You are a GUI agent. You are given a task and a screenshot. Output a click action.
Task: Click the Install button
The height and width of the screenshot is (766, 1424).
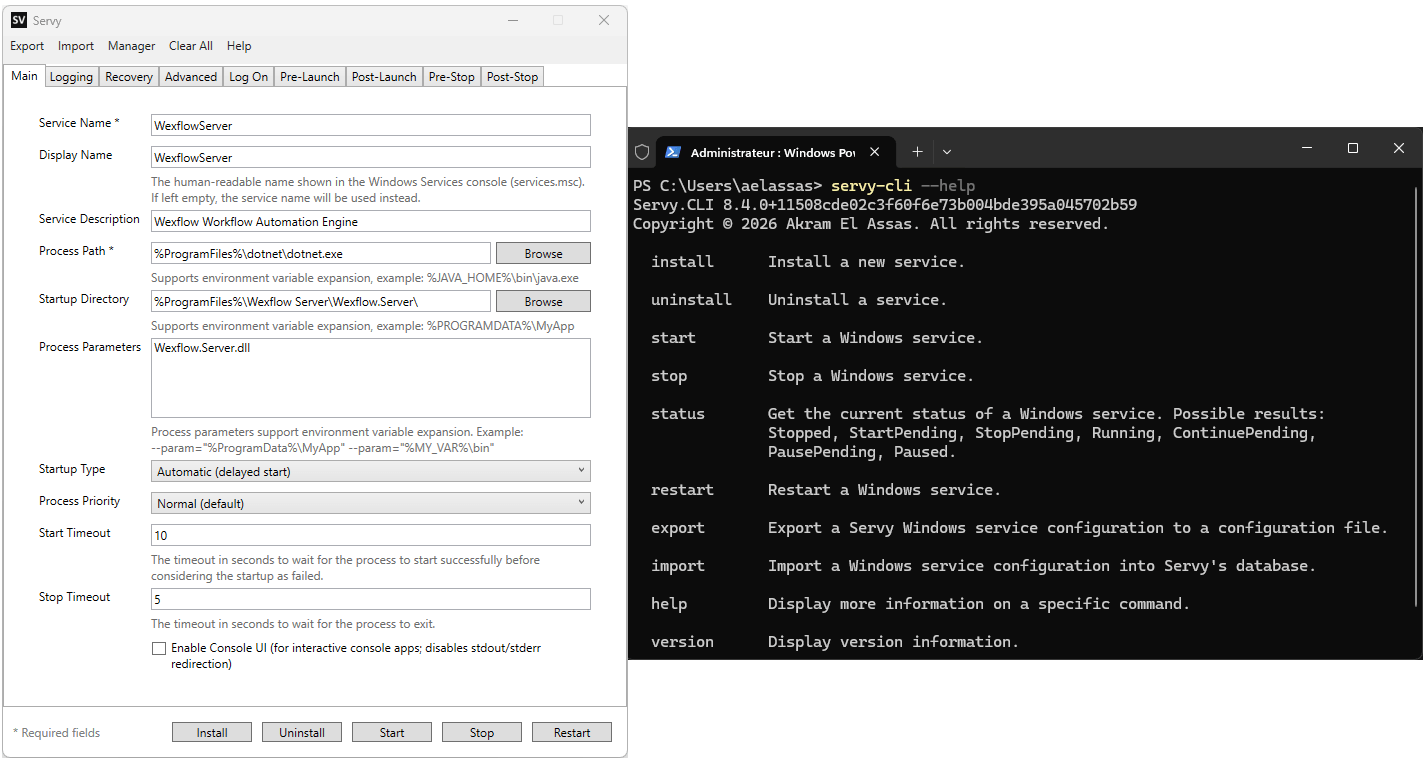[212, 733]
